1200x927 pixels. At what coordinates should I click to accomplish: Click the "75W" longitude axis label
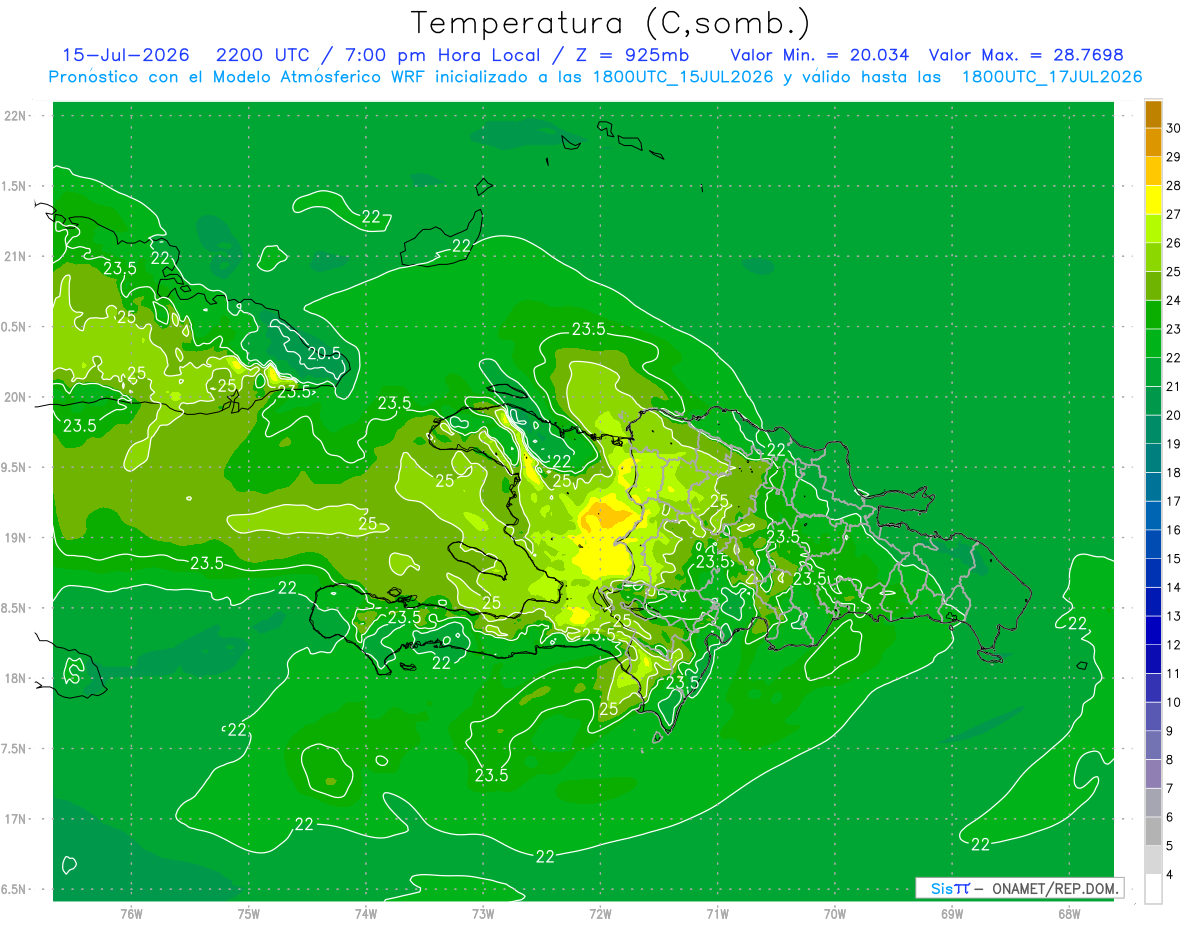tap(249, 914)
